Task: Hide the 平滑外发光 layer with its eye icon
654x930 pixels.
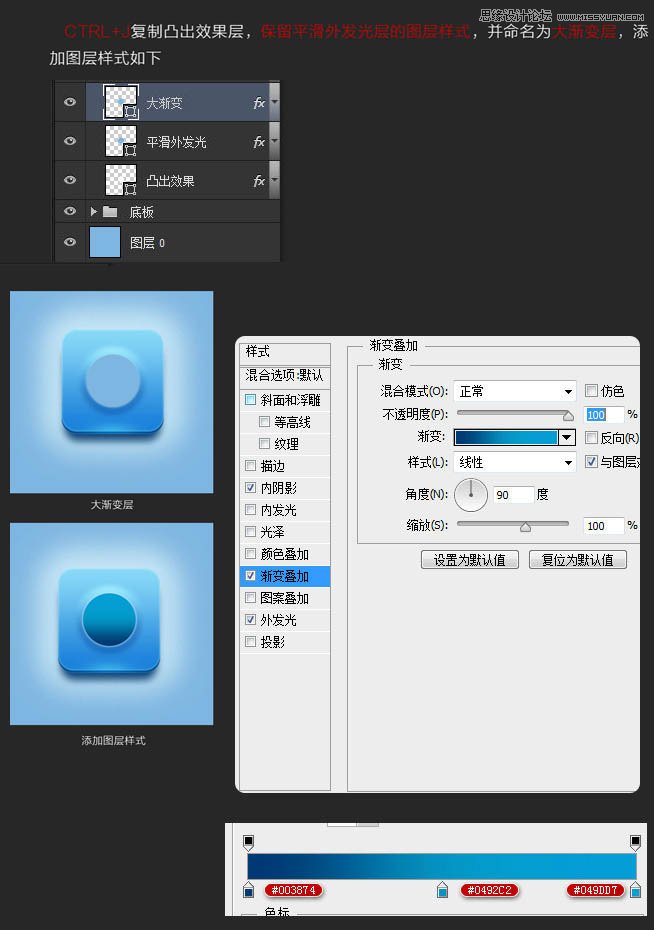Action: pos(70,141)
